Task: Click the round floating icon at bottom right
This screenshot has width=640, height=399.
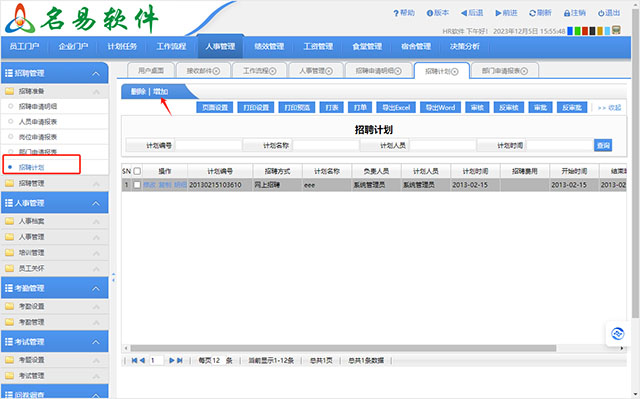Action: coord(618,334)
